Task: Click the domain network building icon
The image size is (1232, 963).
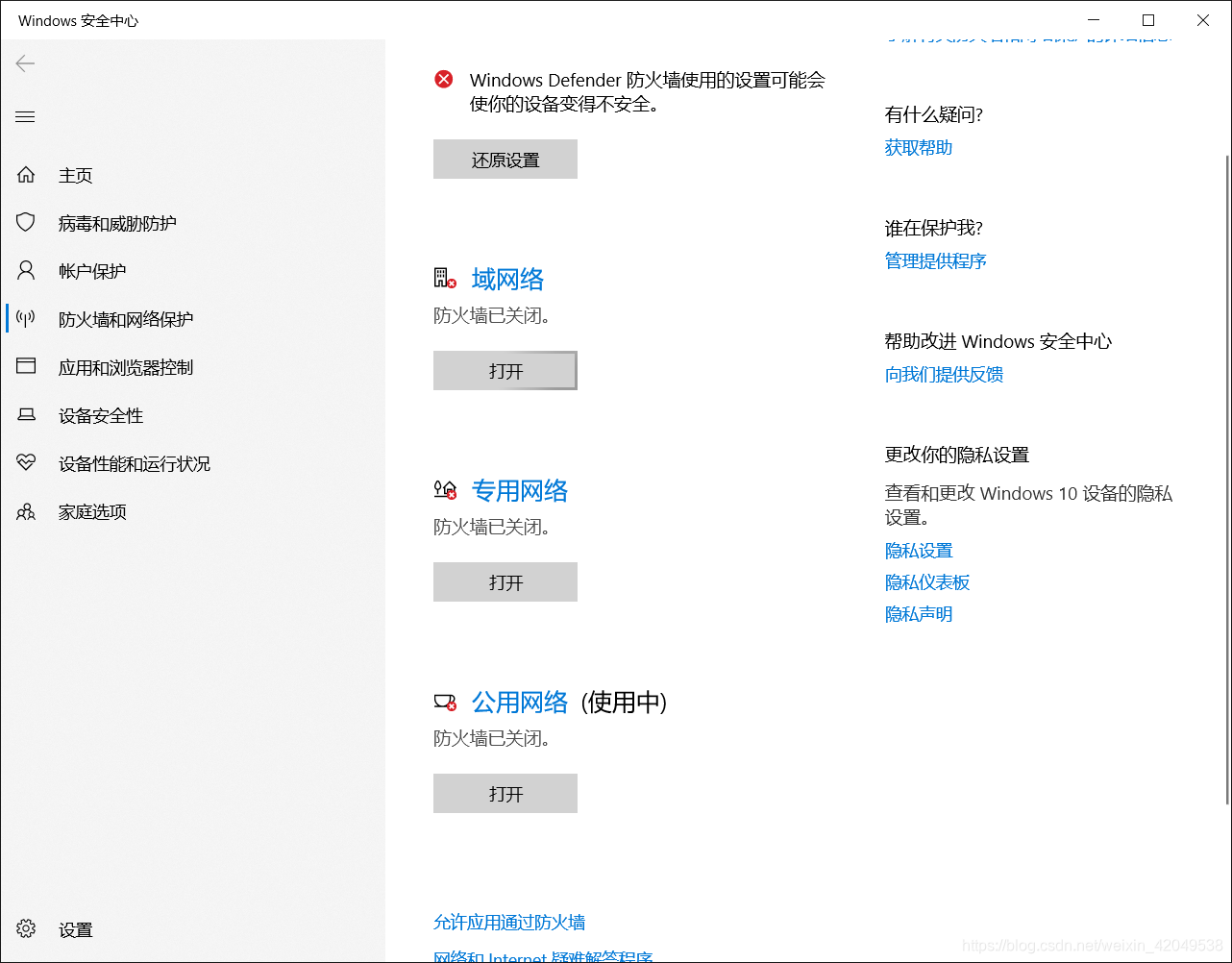Action: (x=444, y=279)
